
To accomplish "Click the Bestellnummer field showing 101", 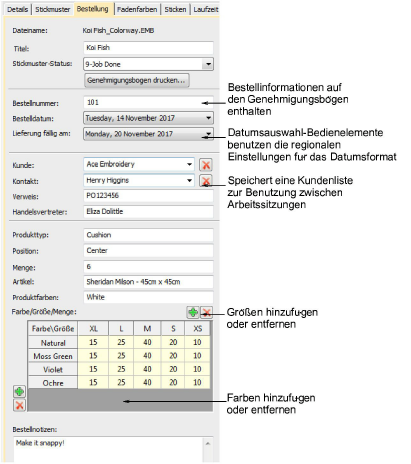I will coord(148,102).
